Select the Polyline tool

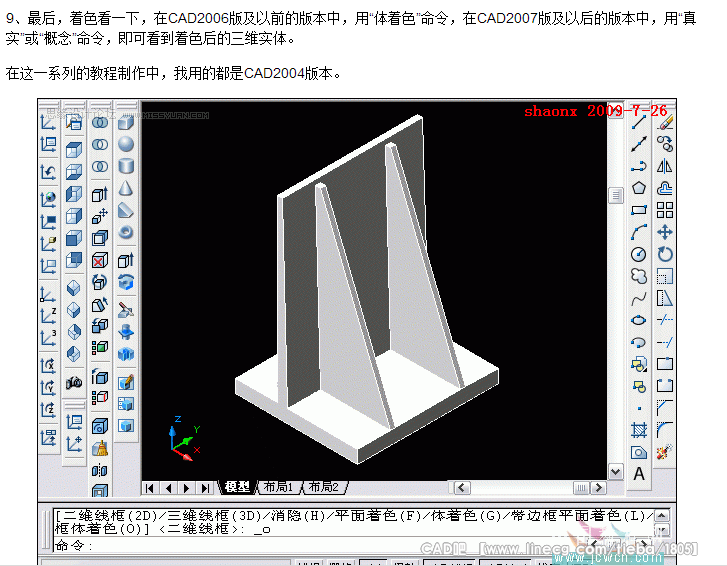pos(638,166)
